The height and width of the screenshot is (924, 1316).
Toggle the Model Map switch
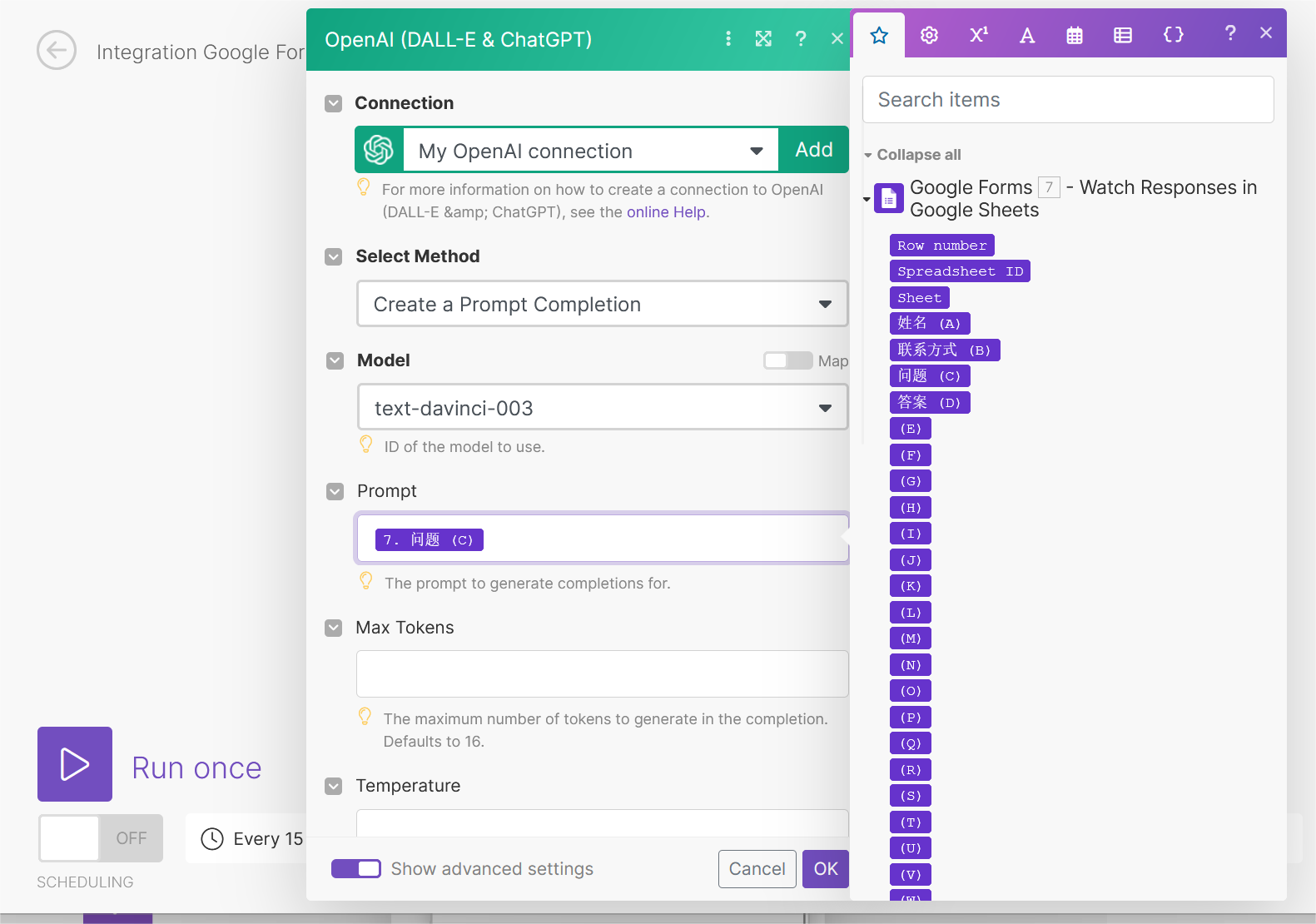point(787,360)
